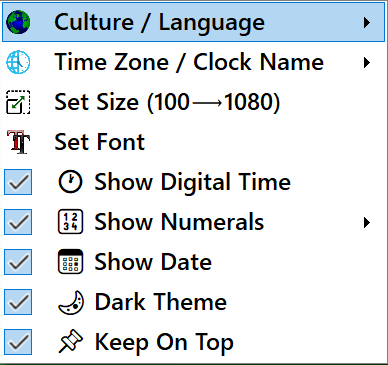Uncheck the Show Digital Time checkbox

pyautogui.click(x=18, y=182)
